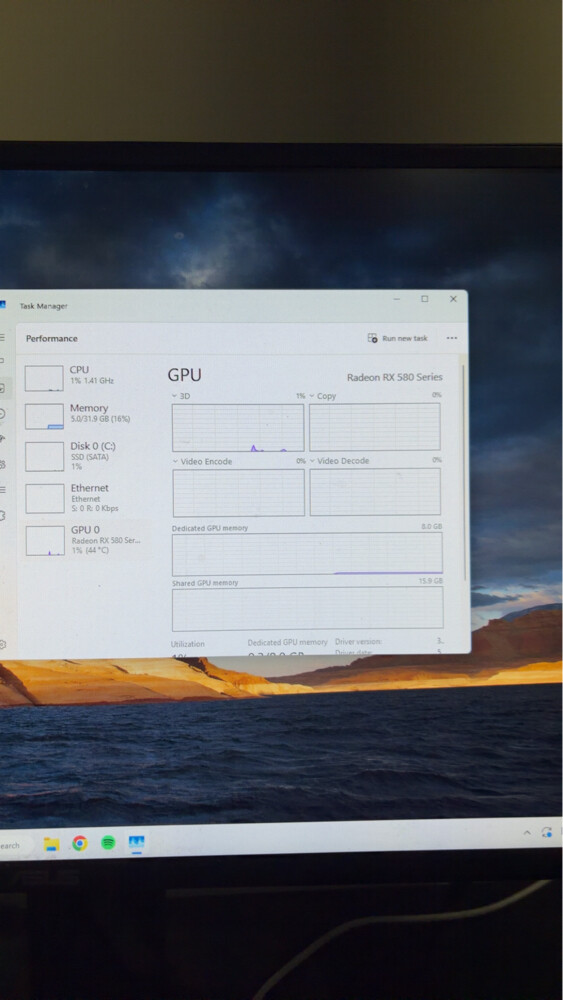The width and height of the screenshot is (563, 1000).
Task: Click the Run new task button
Action: point(397,338)
